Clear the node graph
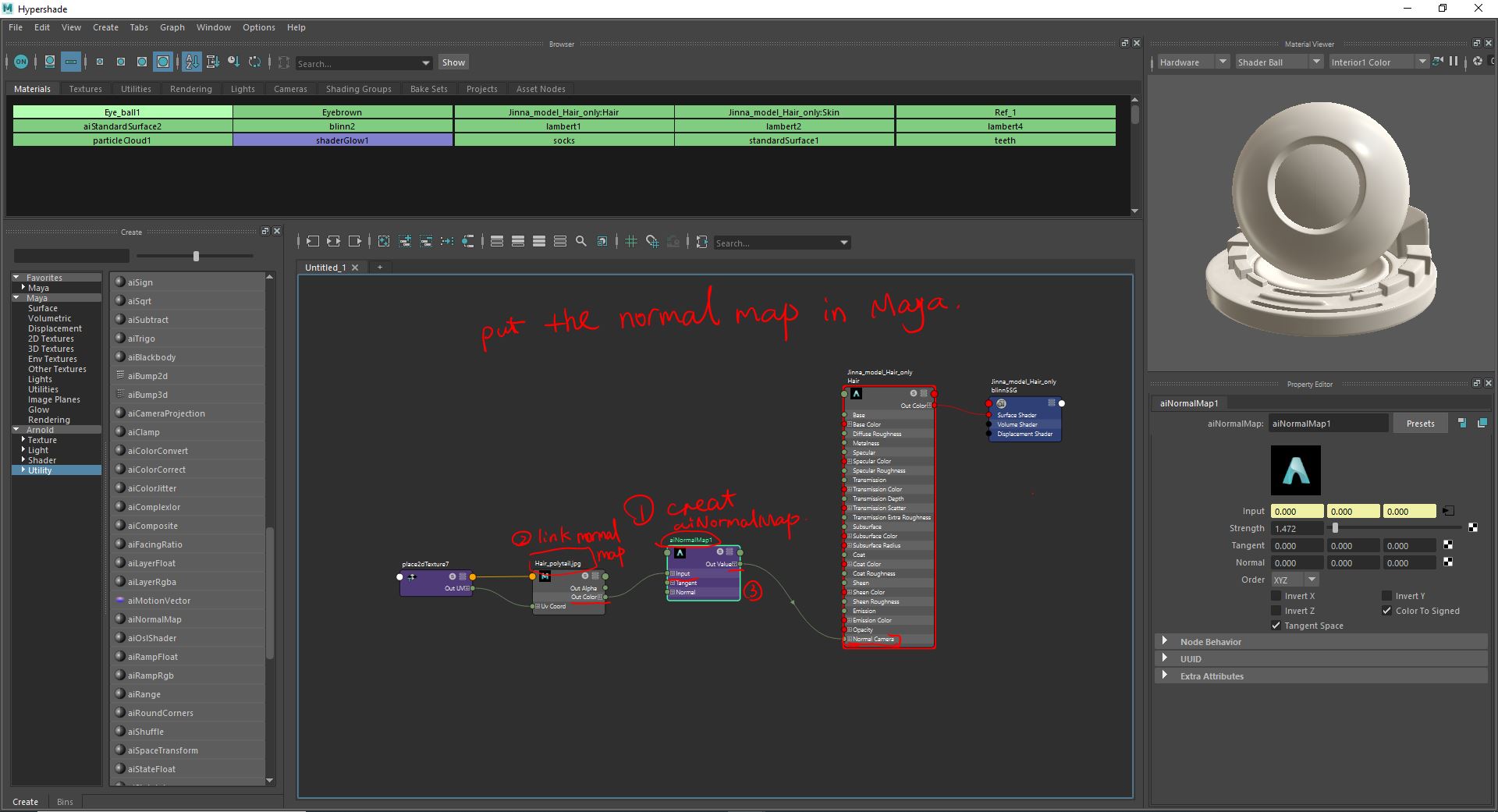 [384, 242]
